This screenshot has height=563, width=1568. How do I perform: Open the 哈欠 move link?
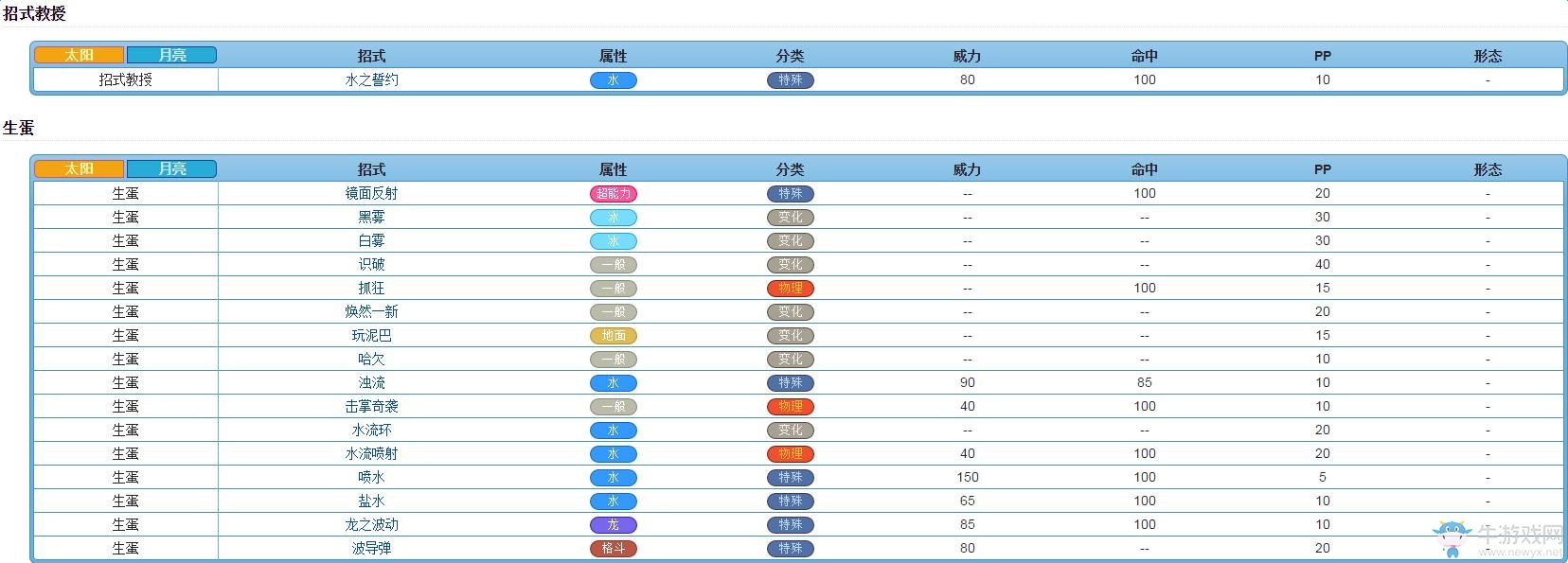(x=371, y=359)
